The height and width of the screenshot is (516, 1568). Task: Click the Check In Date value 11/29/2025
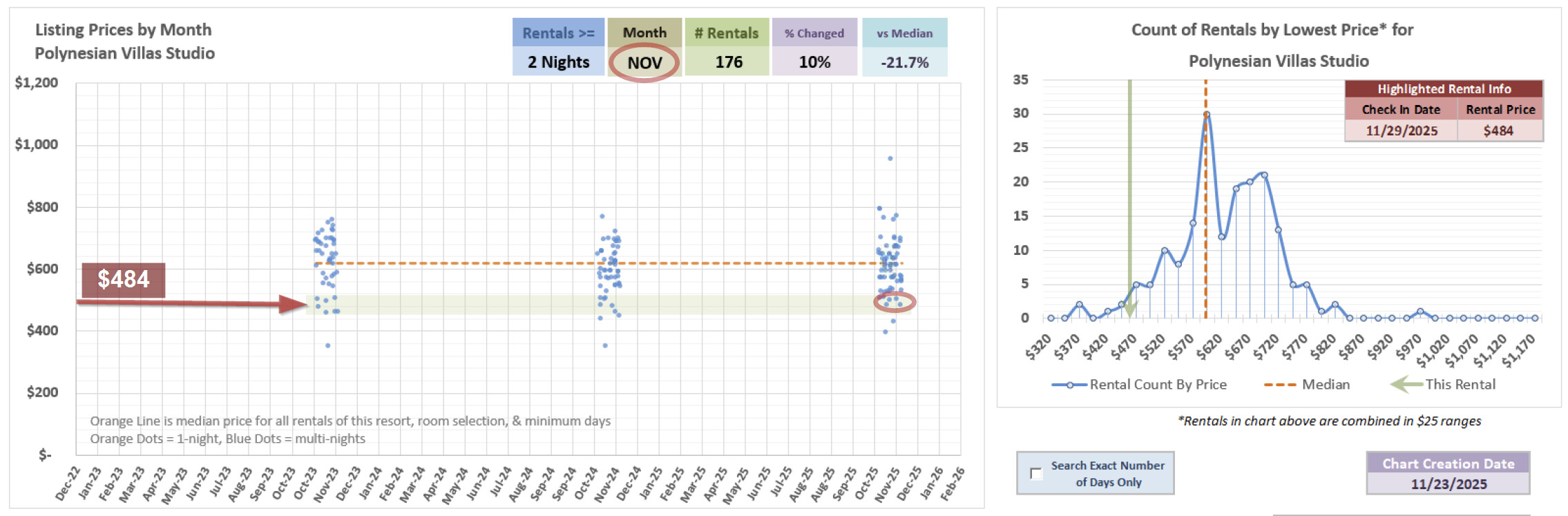tap(1401, 131)
